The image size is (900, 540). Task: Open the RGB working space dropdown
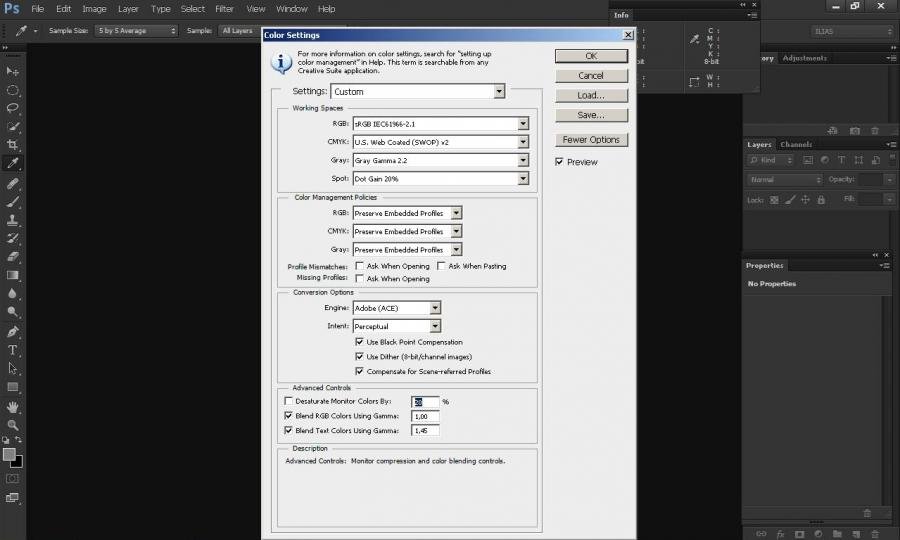523,124
